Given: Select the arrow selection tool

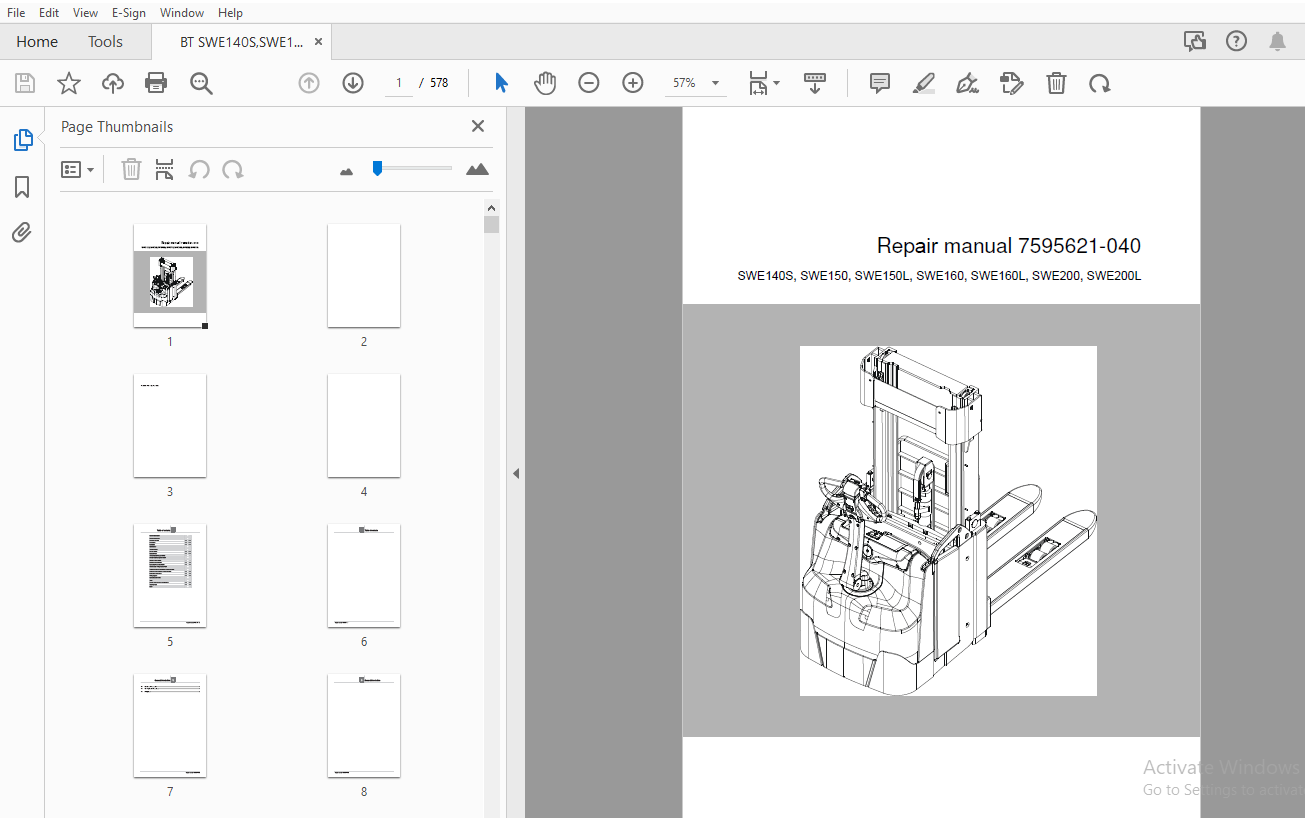Looking at the screenshot, I should [501, 83].
